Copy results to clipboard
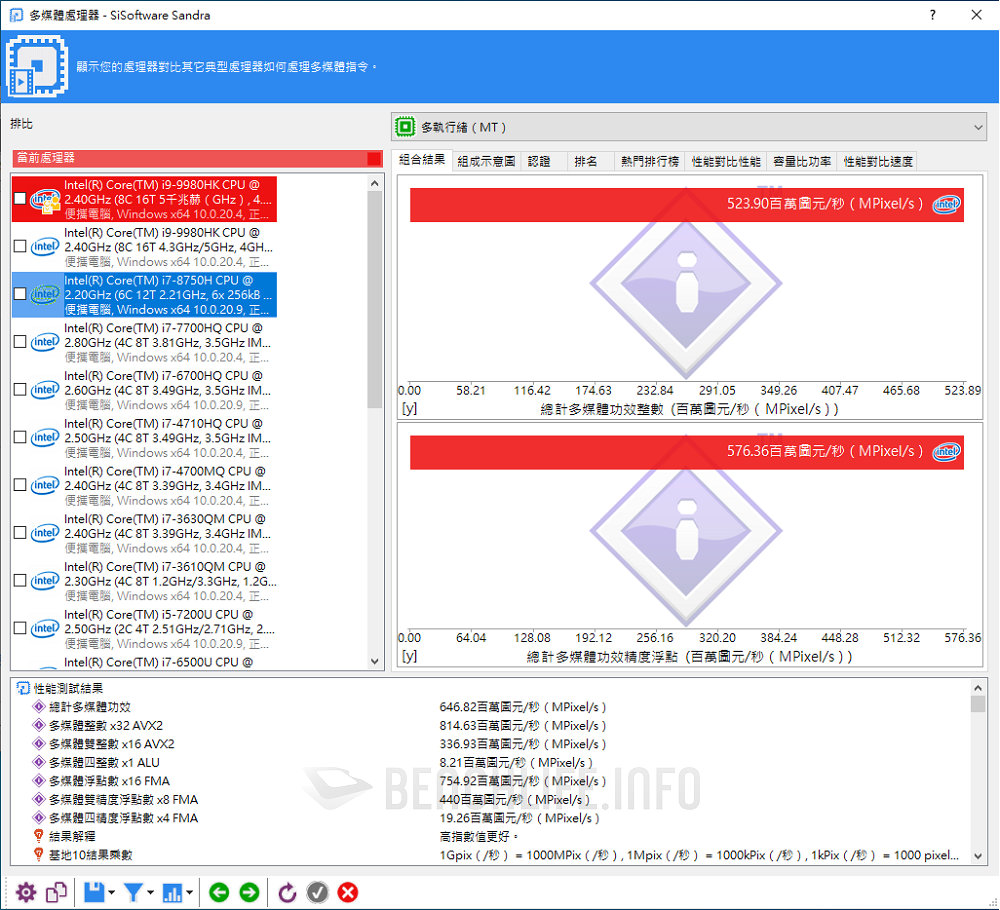The height and width of the screenshot is (910, 1000). tap(55, 892)
